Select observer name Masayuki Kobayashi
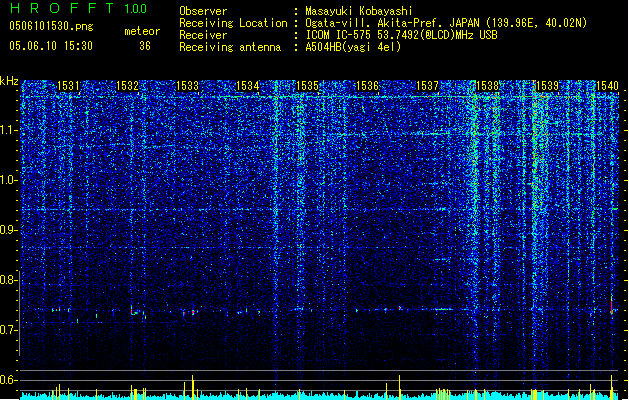 359,11
